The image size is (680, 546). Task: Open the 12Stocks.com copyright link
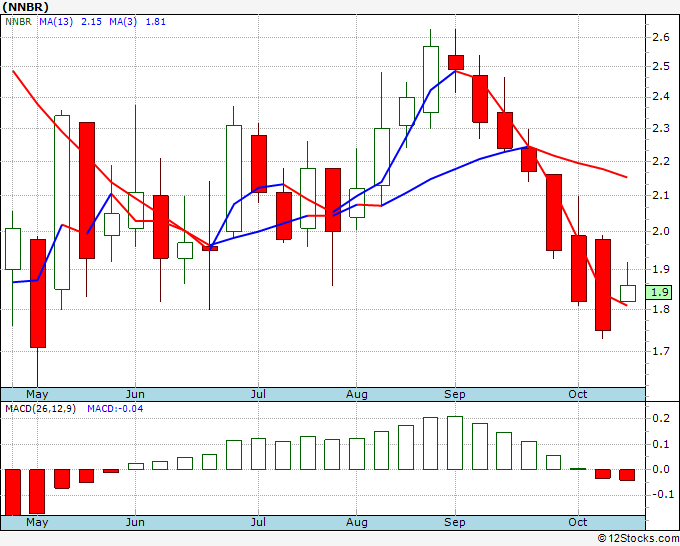[x=638, y=538]
